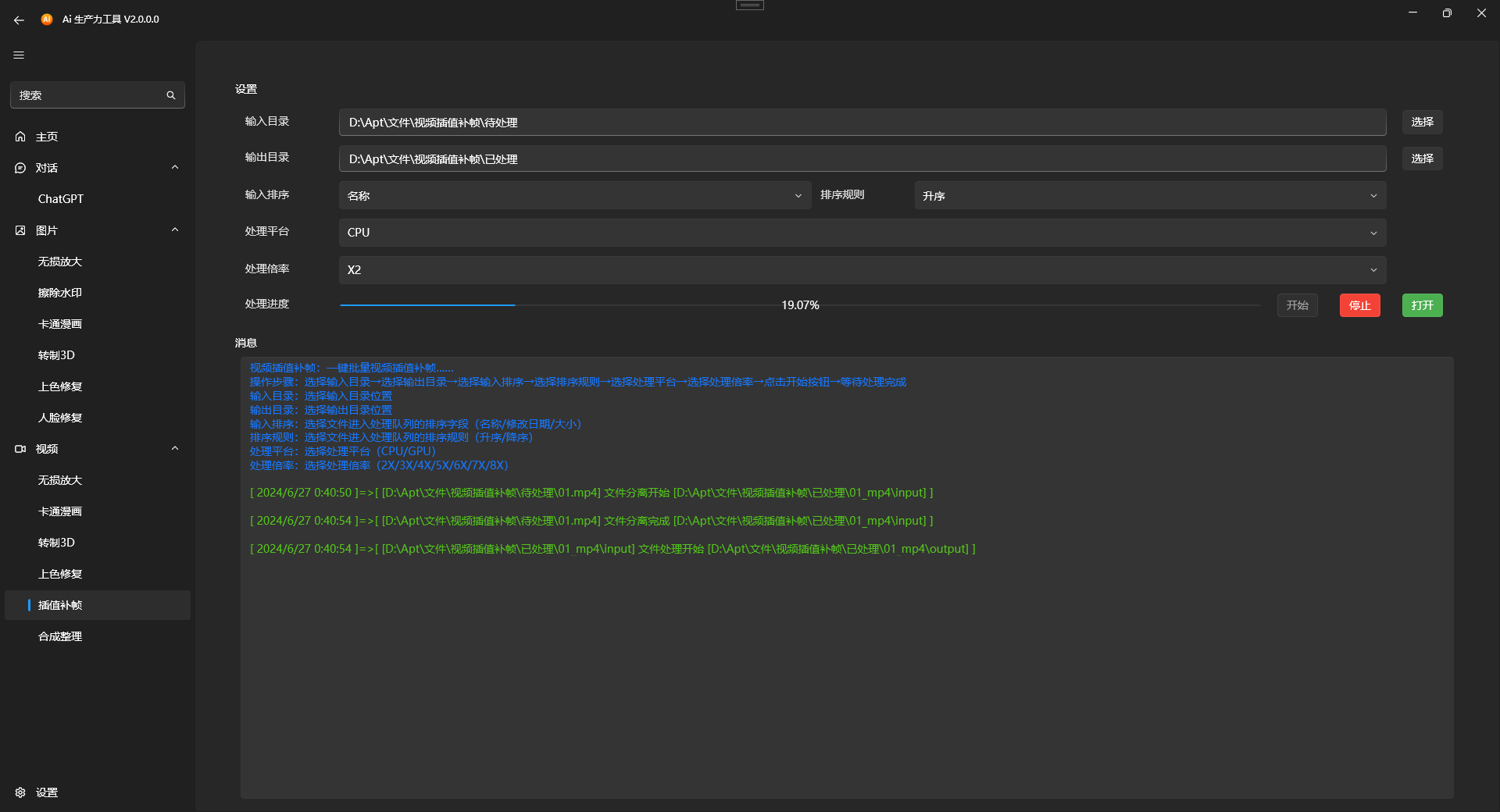Viewport: 1500px width, 812px height.
Task: Click the 开始 start button
Action: [1298, 305]
